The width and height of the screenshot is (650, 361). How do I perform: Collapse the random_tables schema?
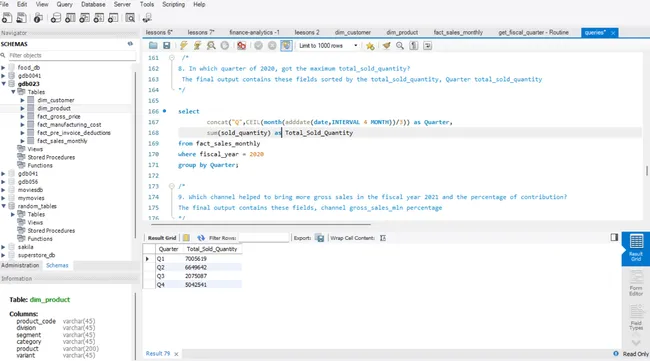click(3, 206)
